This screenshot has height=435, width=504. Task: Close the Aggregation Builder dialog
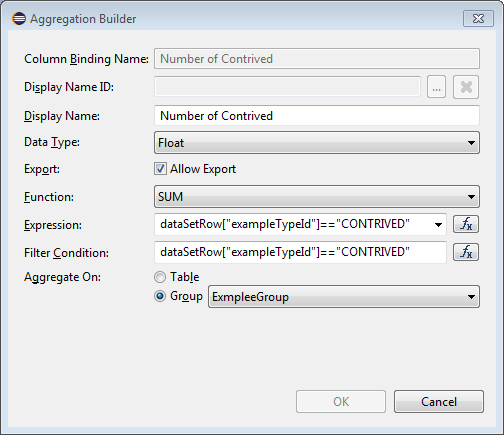point(478,18)
